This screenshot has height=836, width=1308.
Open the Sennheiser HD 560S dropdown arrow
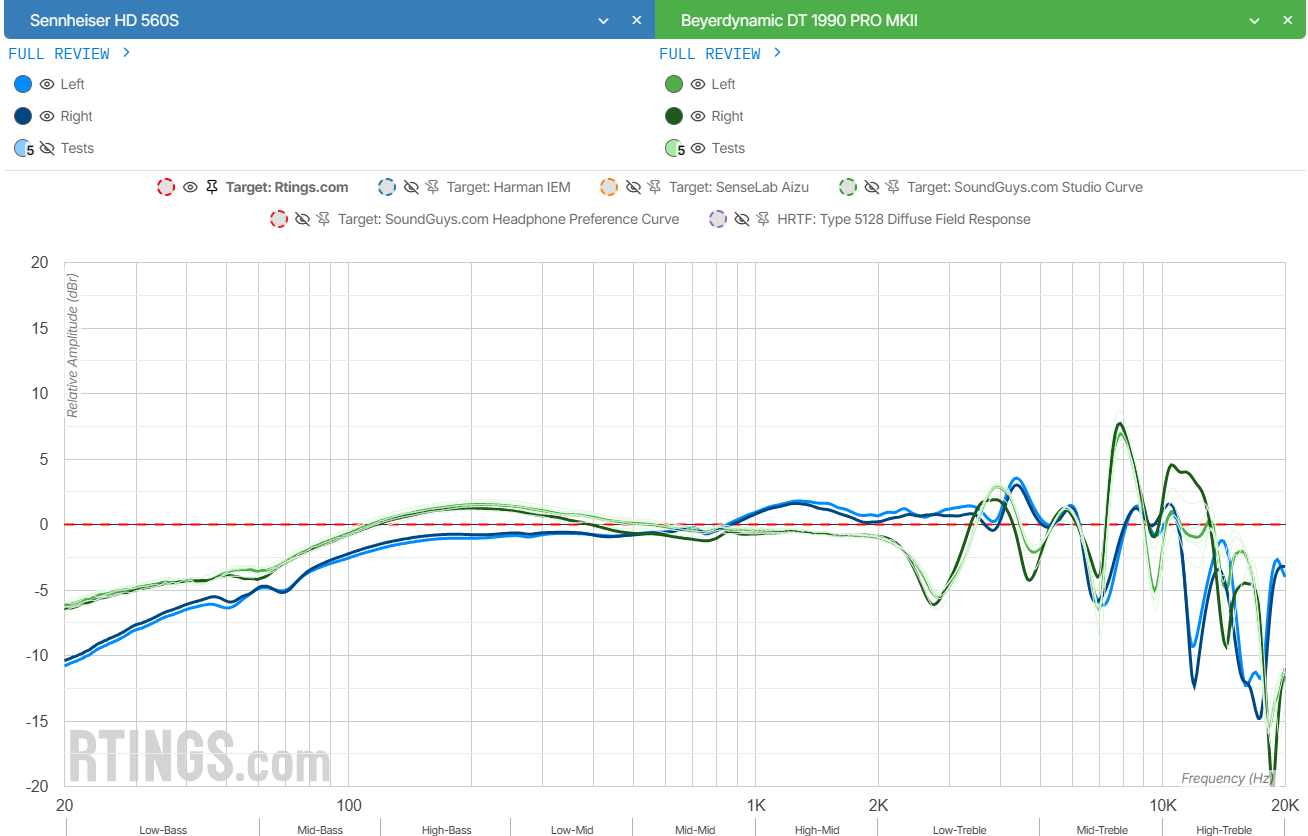pos(603,21)
